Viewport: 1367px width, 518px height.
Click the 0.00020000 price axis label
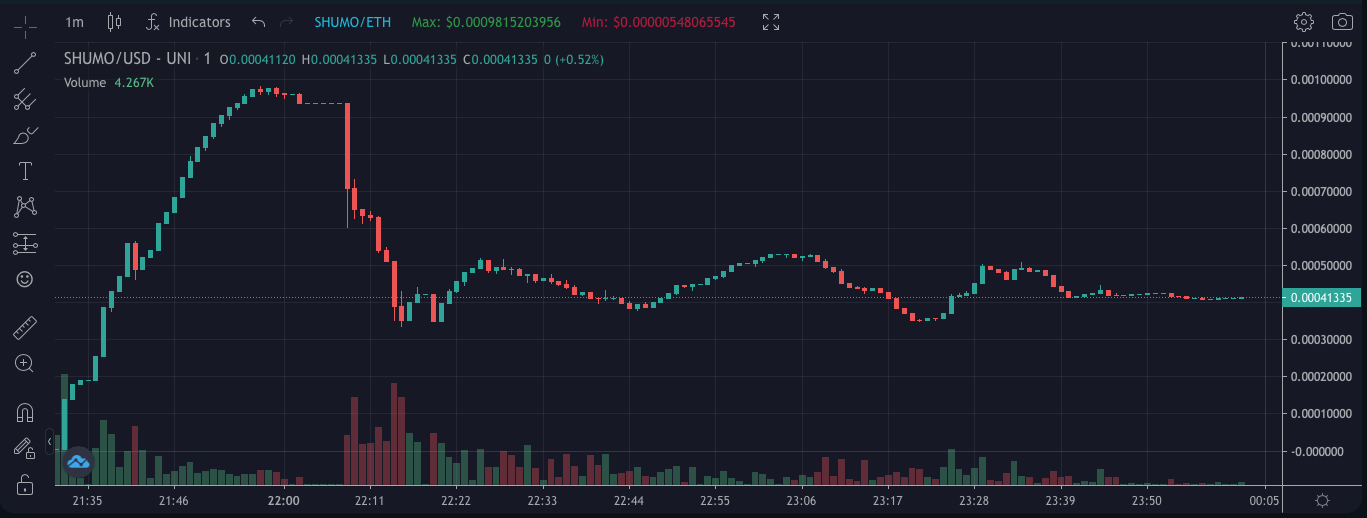pyautogui.click(x=1322, y=377)
